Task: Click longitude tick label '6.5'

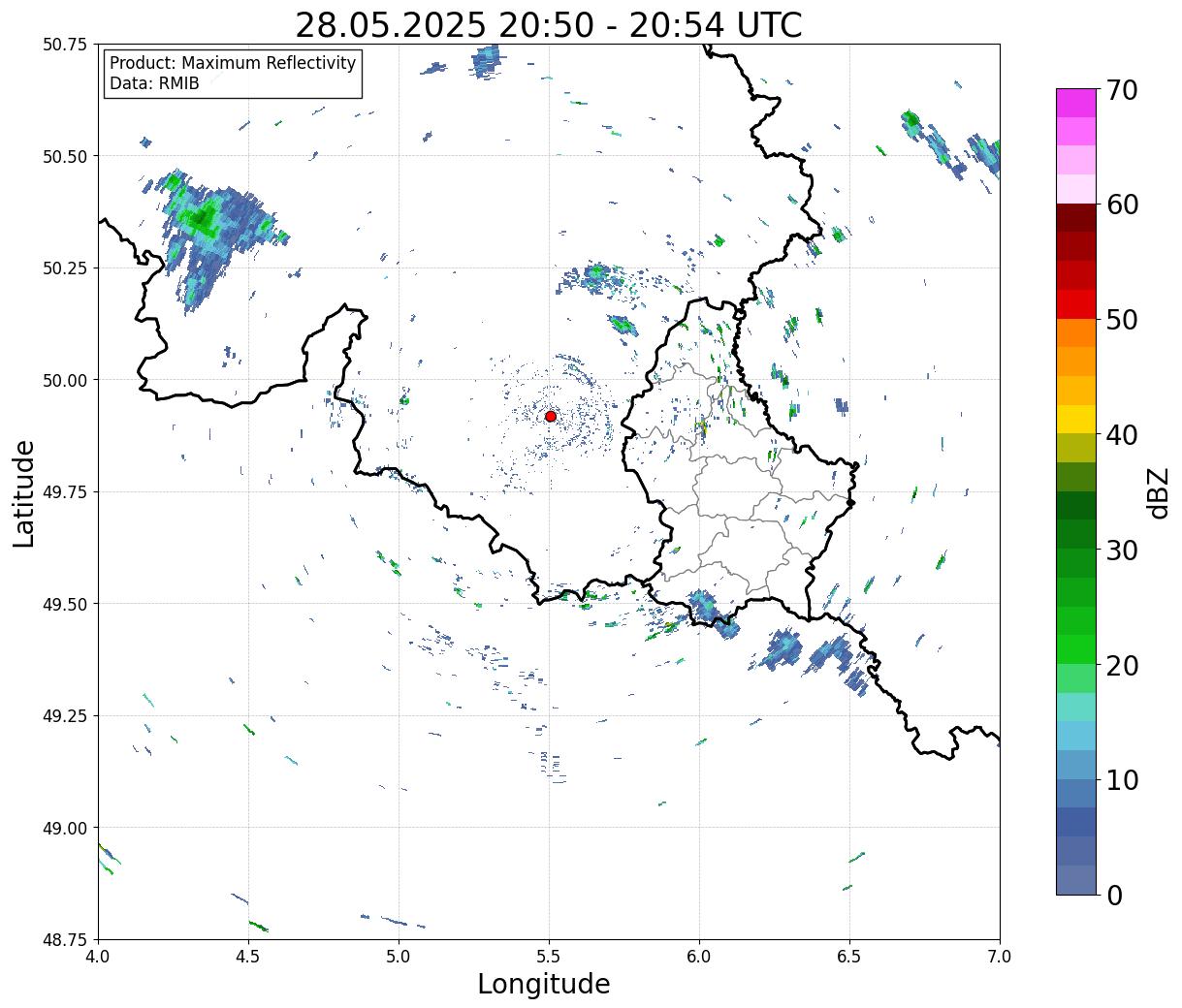Action: point(849,957)
